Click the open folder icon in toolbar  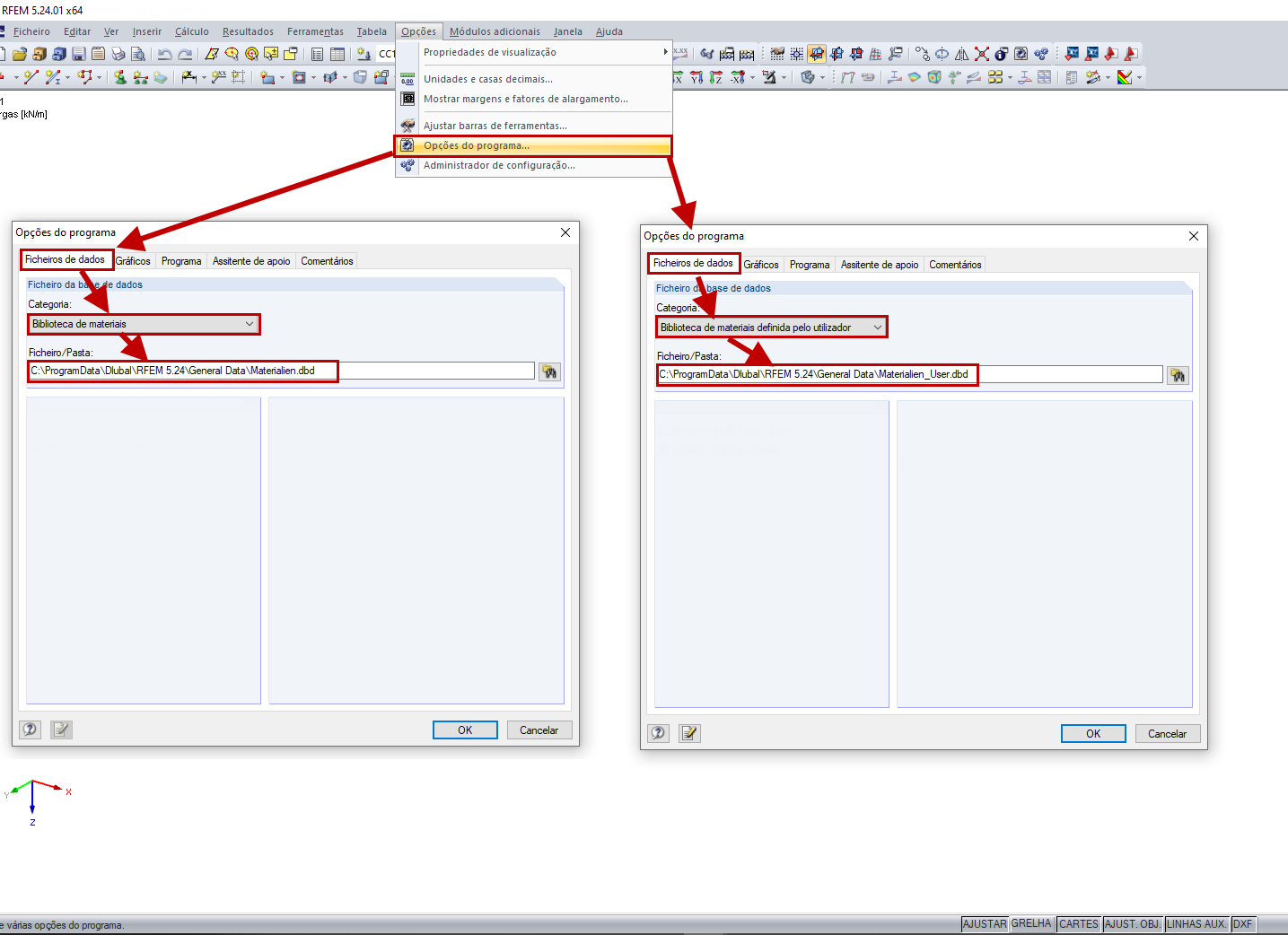click(20, 54)
